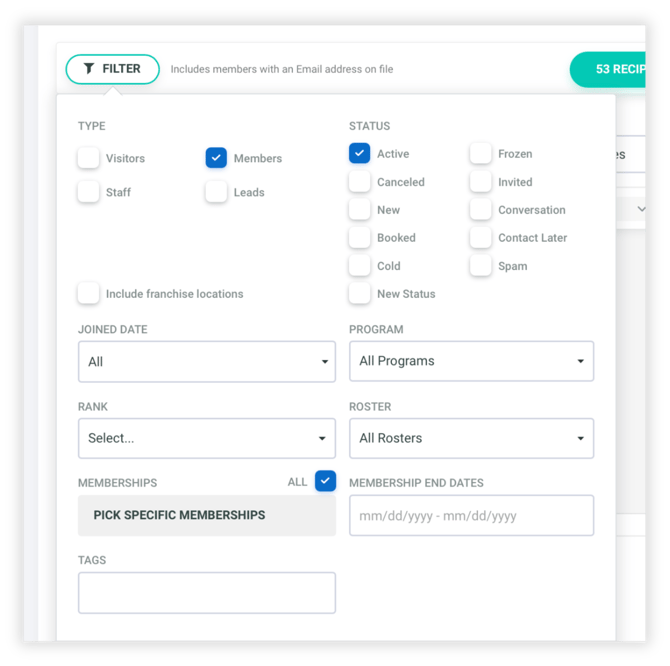670x666 pixels.
Task: Enable Include franchise locations checkbox
Action: click(x=89, y=294)
